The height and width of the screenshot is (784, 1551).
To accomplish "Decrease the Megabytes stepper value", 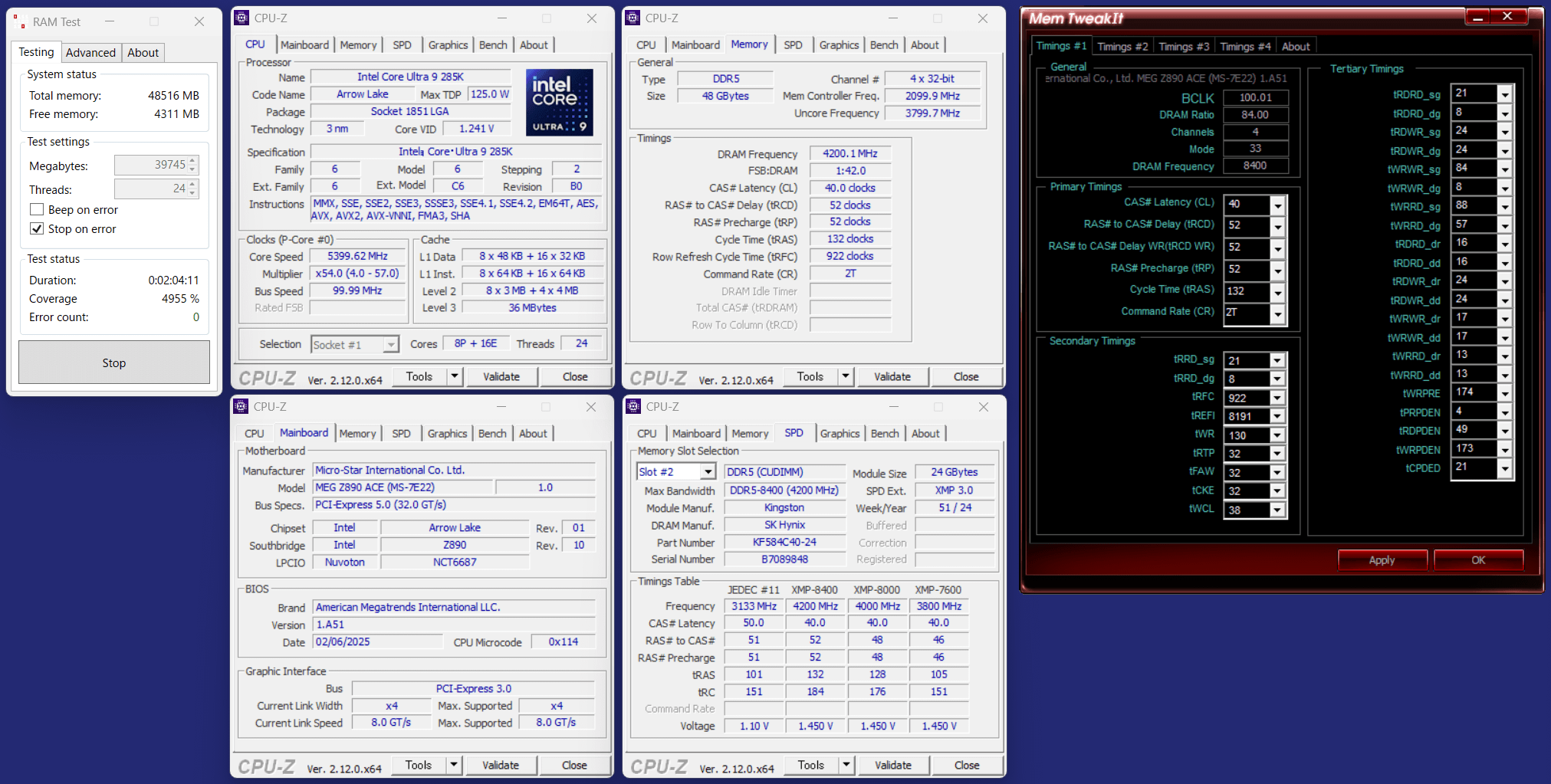I will (193, 169).
